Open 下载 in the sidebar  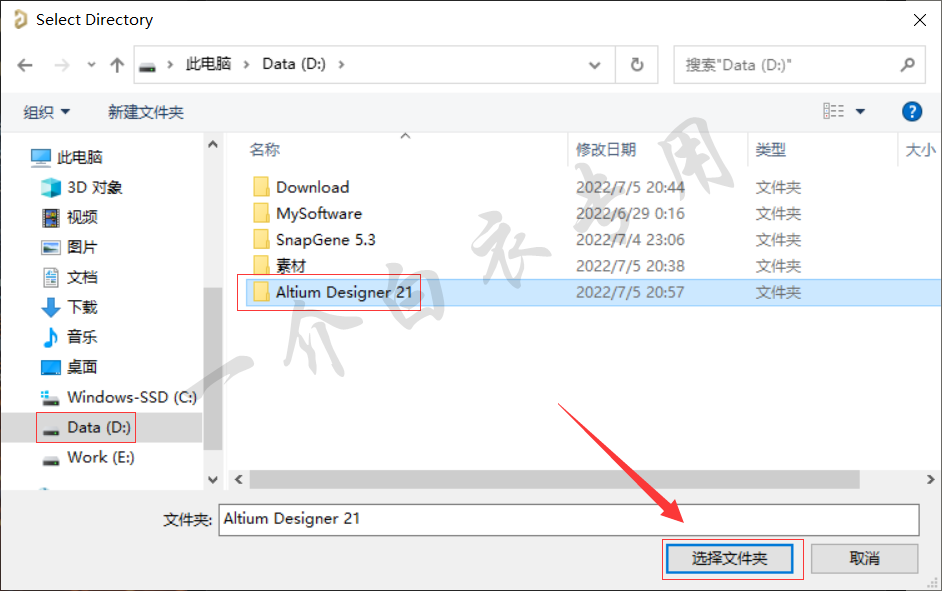[x=82, y=307]
